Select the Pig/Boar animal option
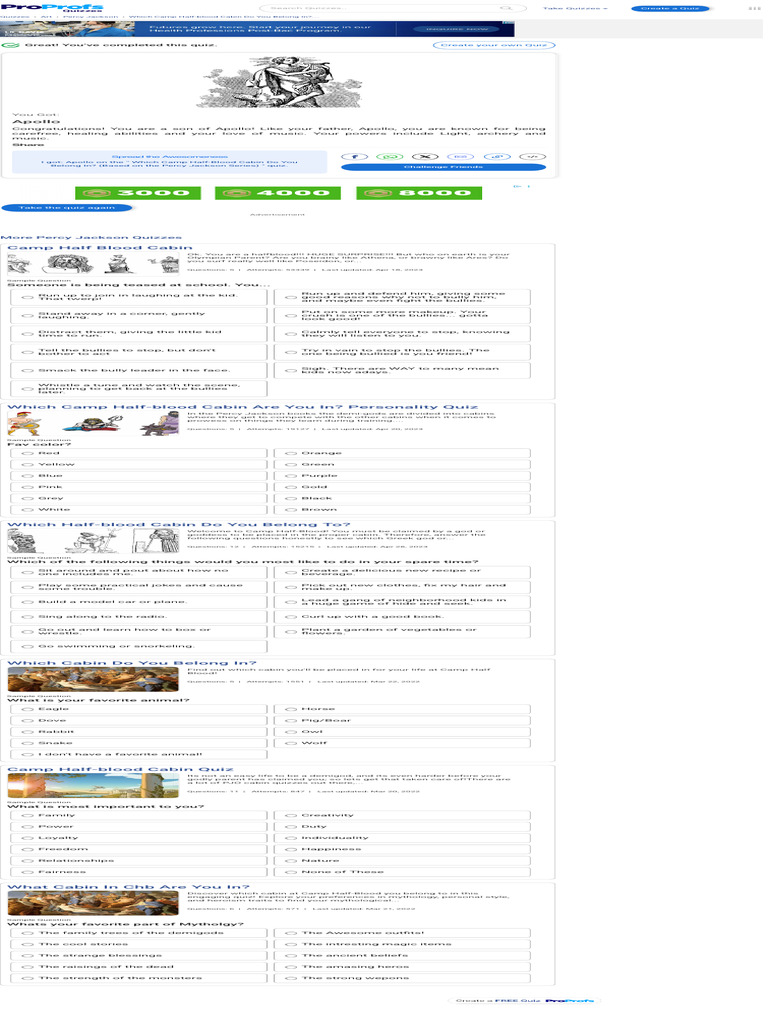This screenshot has height=1024, width=768. (x=402, y=720)
